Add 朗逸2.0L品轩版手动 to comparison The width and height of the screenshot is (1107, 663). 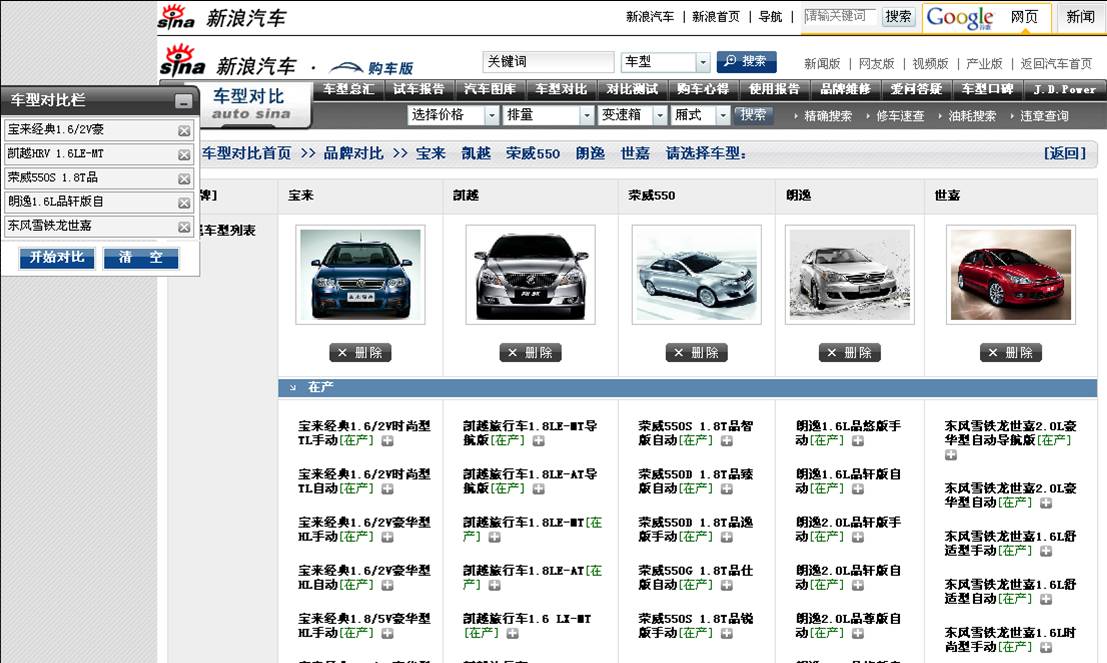pos(858,537)
